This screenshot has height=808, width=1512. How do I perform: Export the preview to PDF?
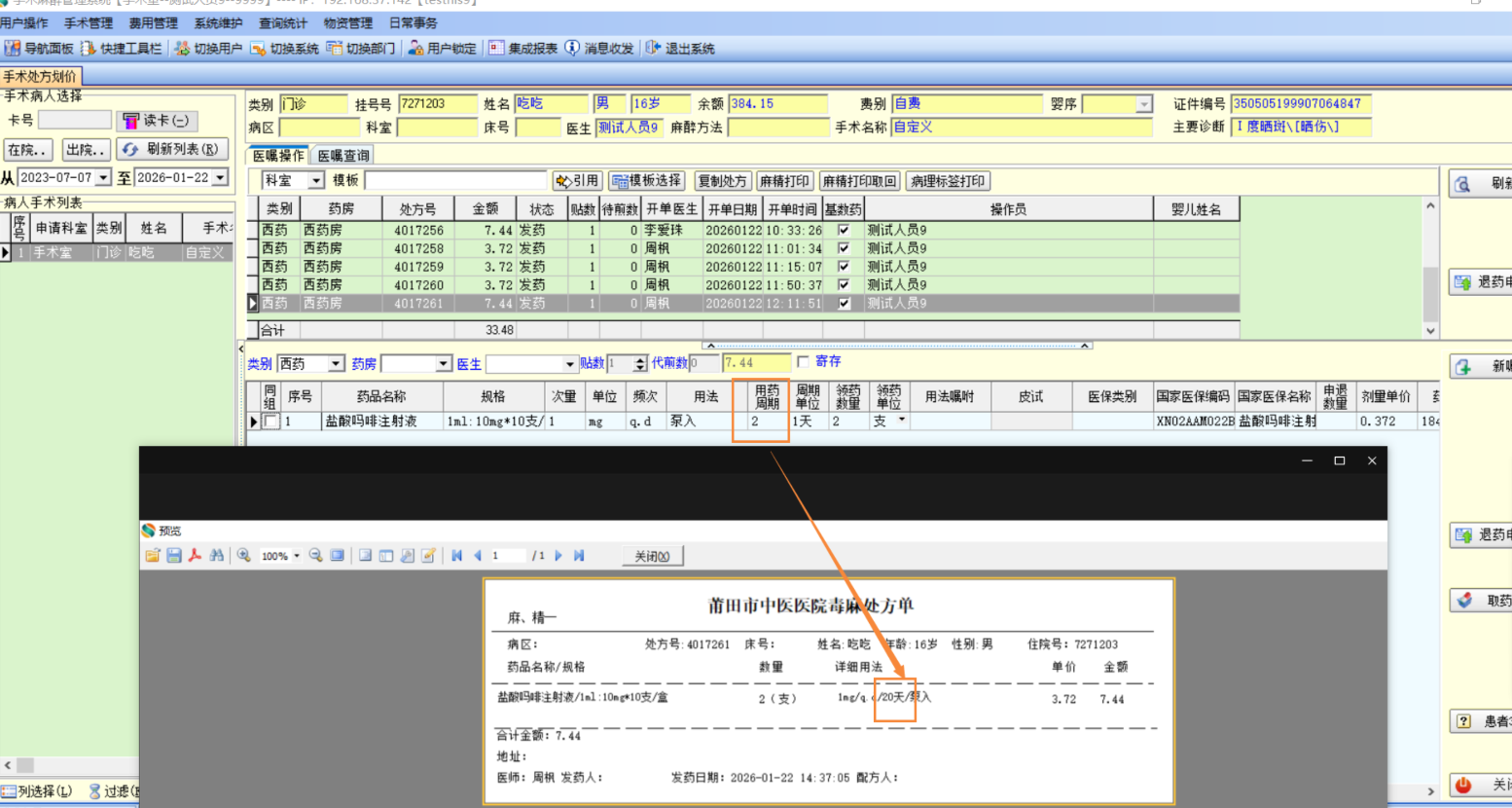tap(195, 556)
